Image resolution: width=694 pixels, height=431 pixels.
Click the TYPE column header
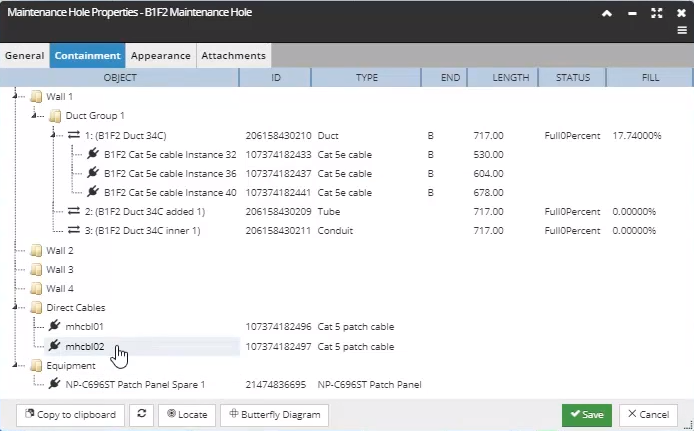(x=366, y=78)
